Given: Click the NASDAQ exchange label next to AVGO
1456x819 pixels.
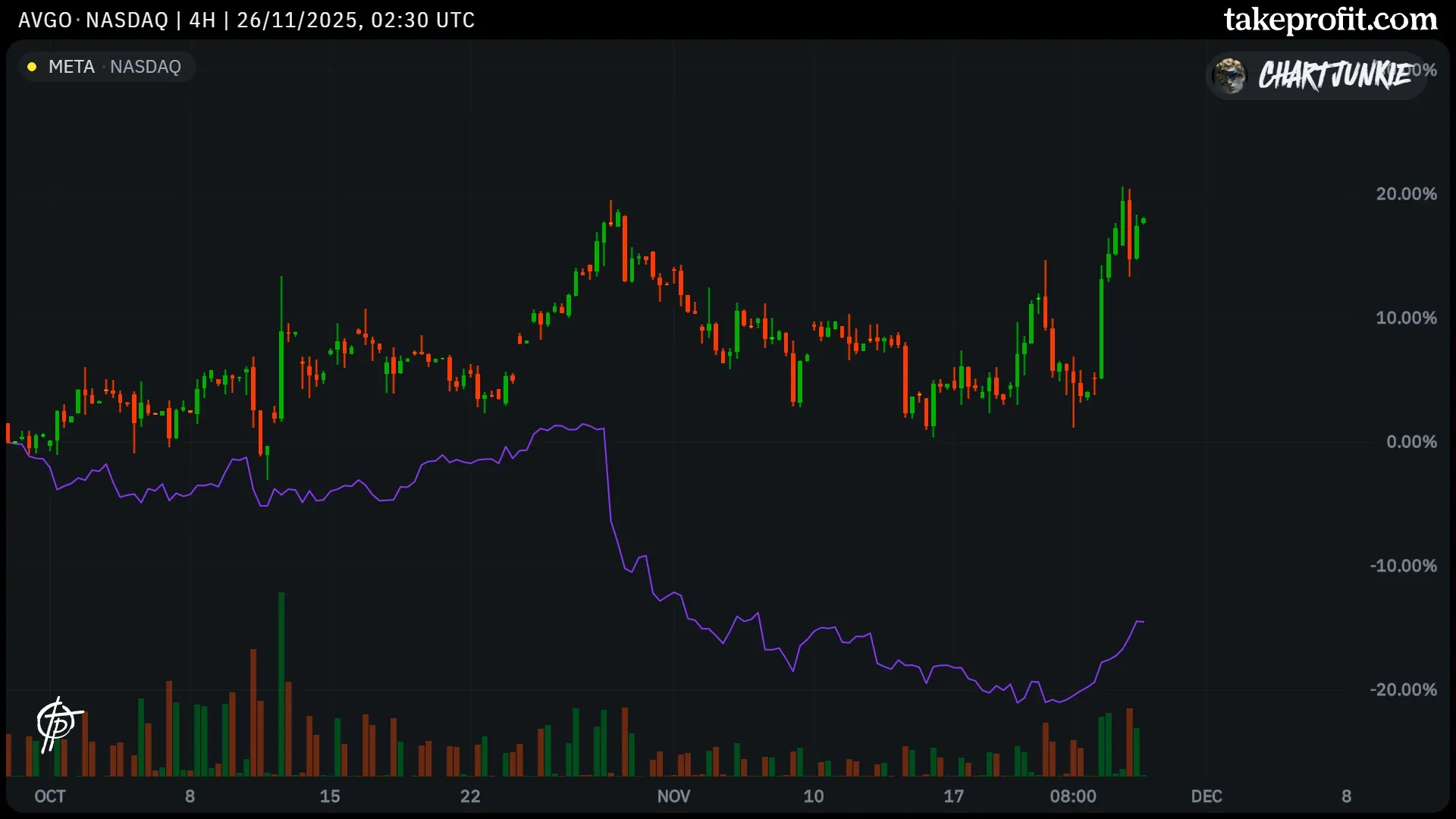Looking at the screenshot, I should point(126,20).
